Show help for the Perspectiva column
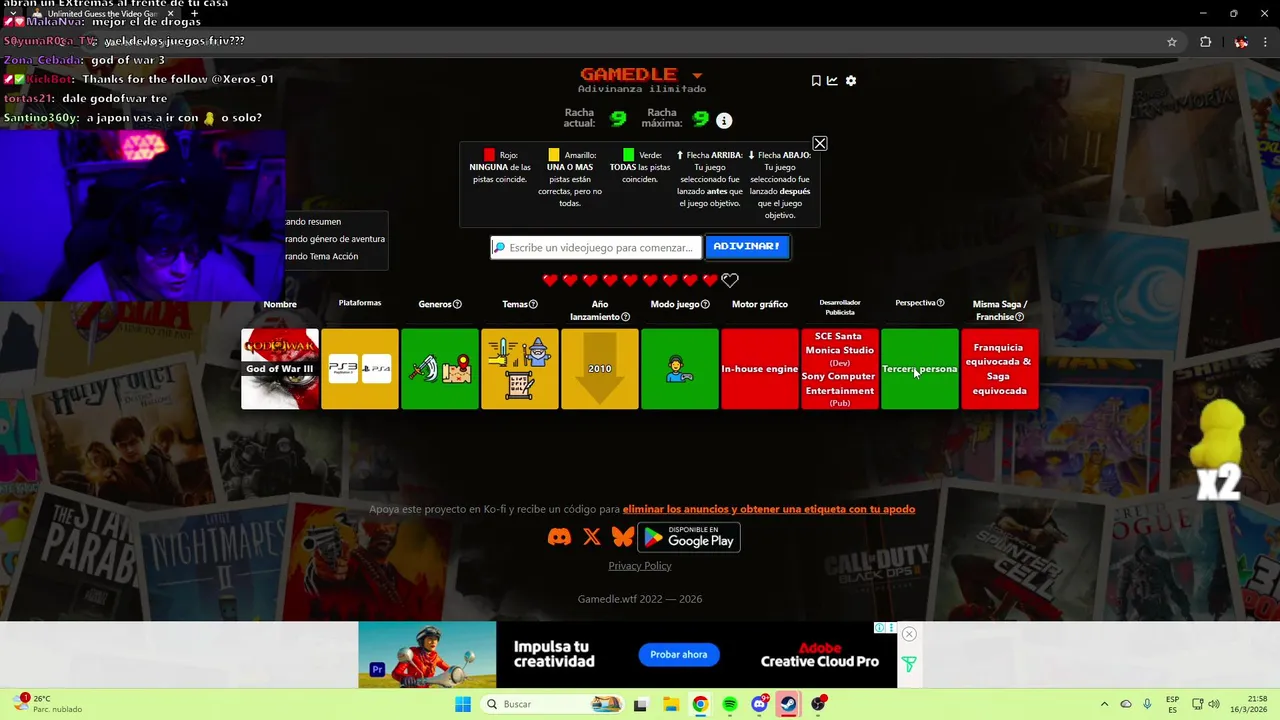This screenshot has width=1280, height=720. (x=940, y=303)
